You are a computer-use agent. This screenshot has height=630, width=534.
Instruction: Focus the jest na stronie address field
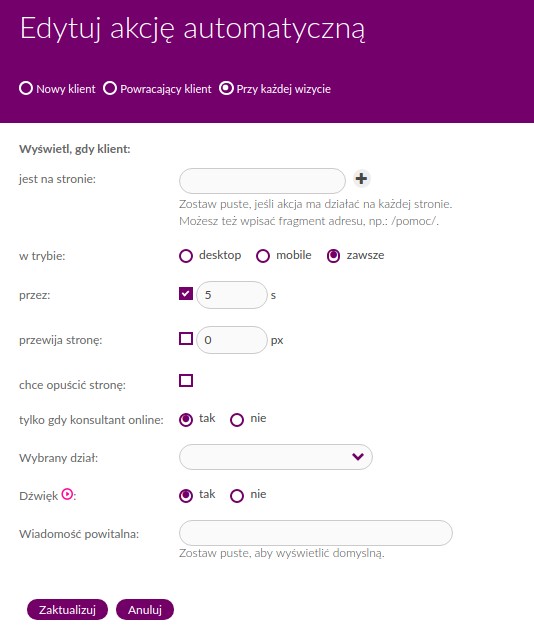tap(262, 181)
